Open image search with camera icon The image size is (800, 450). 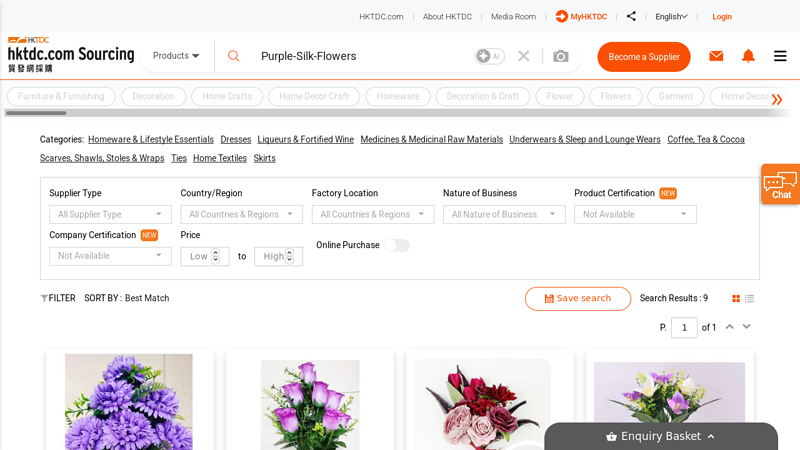pos(561,56)
